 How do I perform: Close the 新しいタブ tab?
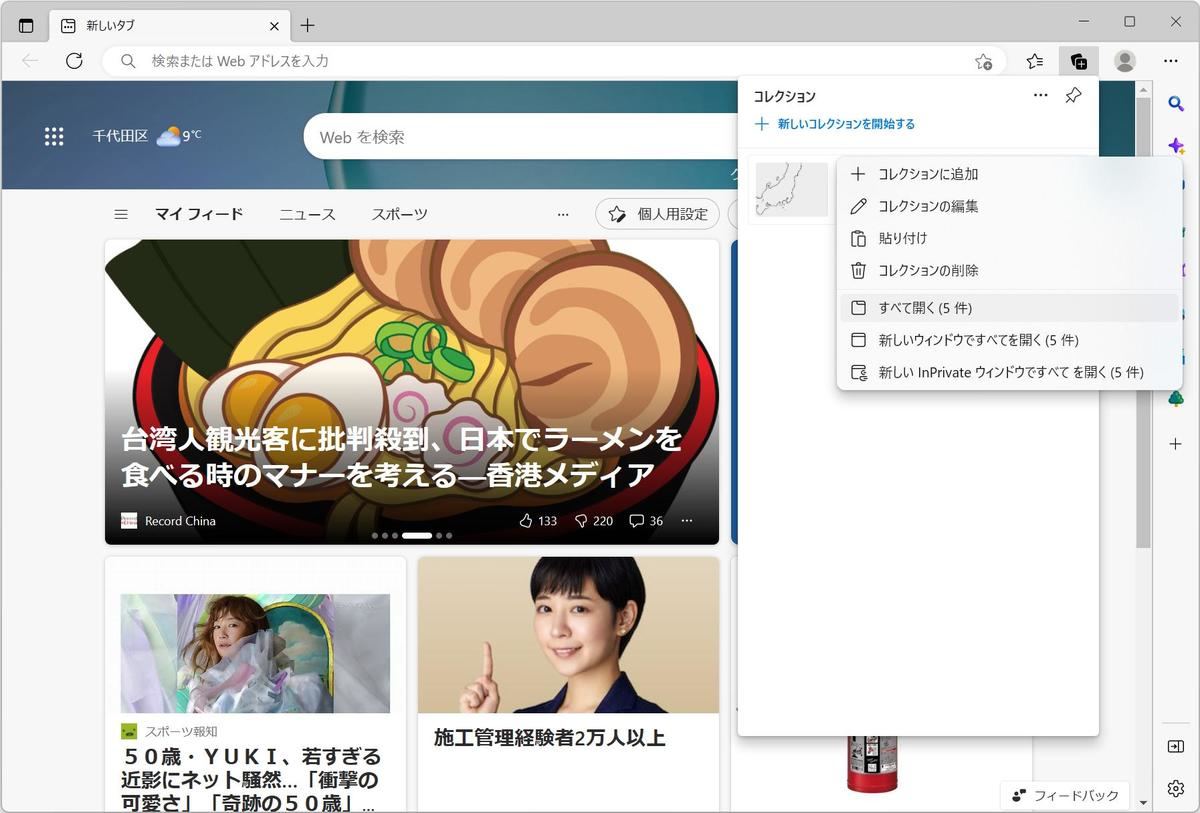click(x=274, y=26)
